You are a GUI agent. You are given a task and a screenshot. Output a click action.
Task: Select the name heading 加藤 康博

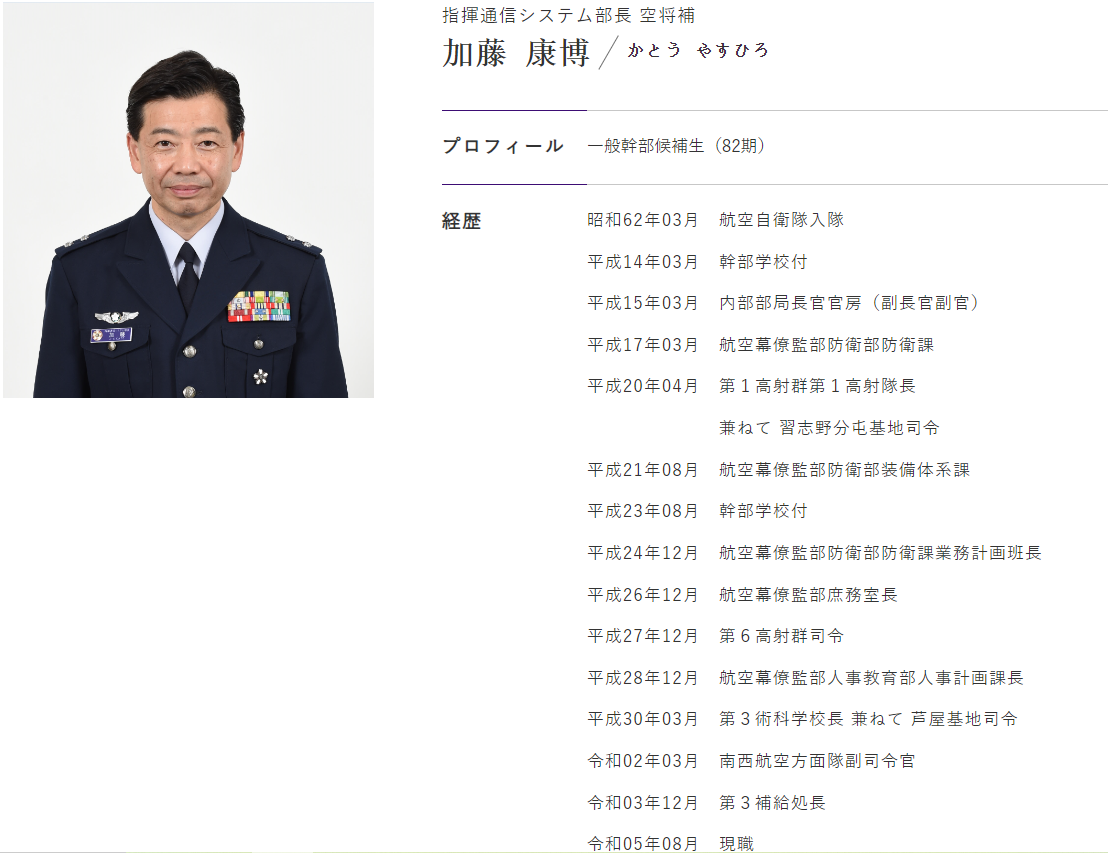(x=516, y=53)
